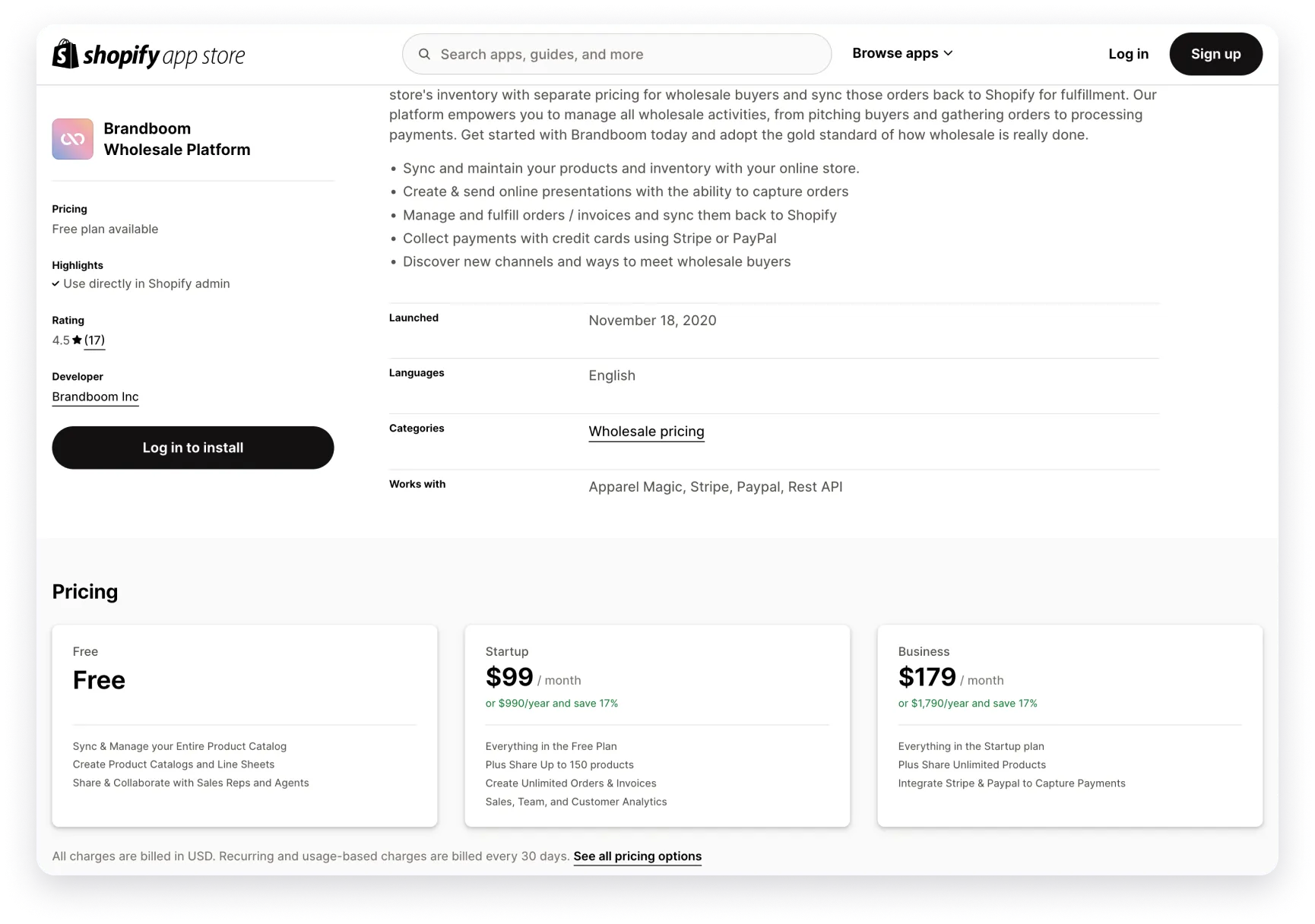Viewport: 1315px width, 924px height.
Task: Open the Wholesale pricing category link
Action: (x=646, y=432)
